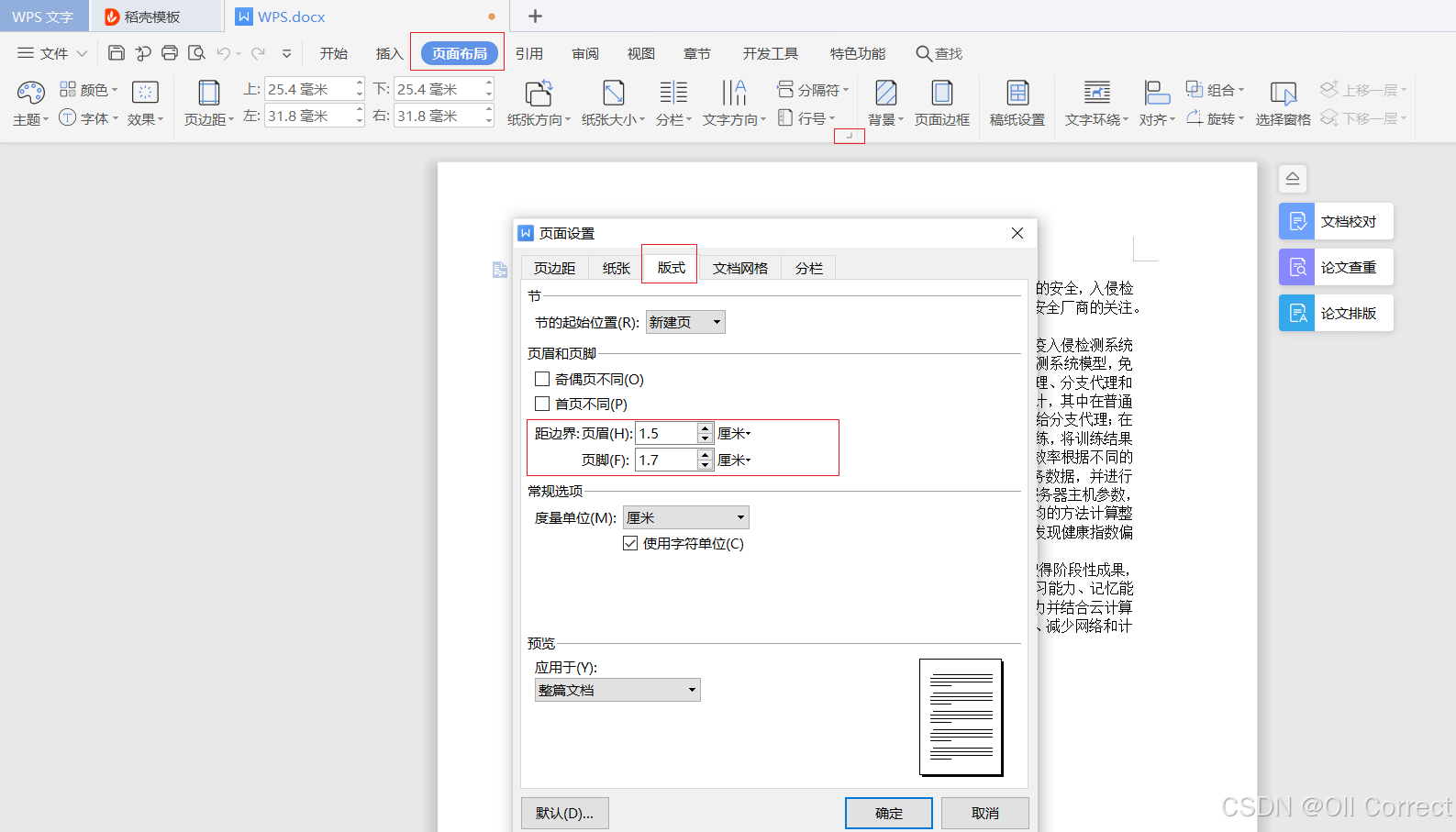The width and height of the screenshot is (1456, 832).
Task: Click the 查找 search button
Action: coord(939,53)
